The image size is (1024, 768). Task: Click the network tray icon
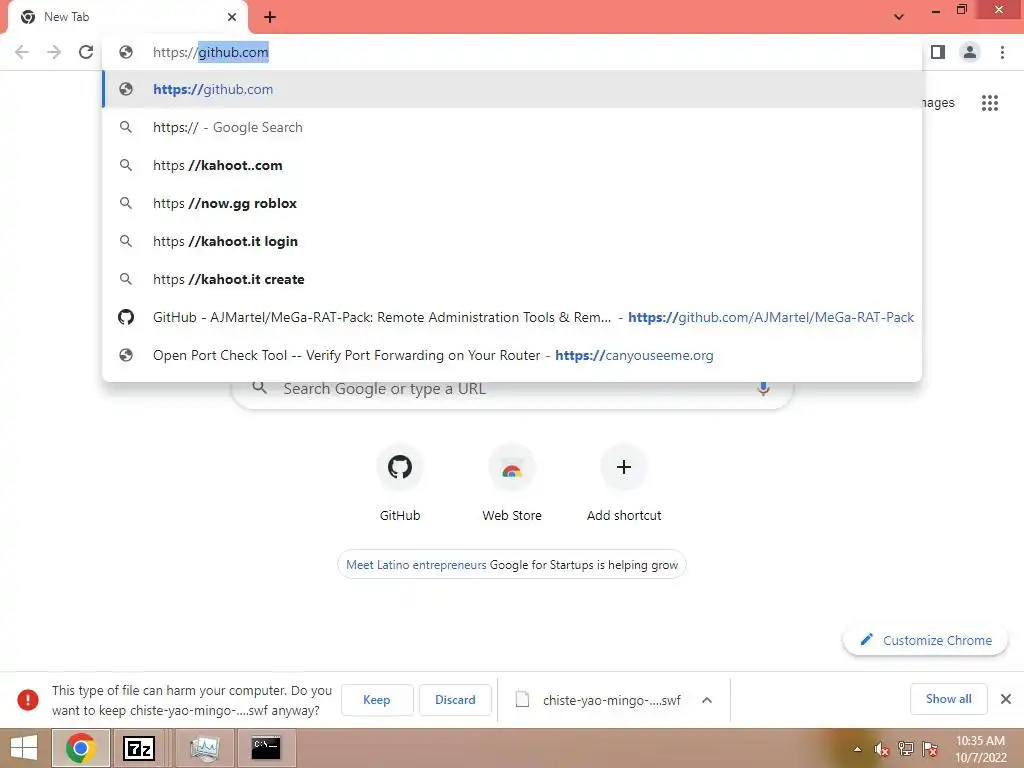(x=906, y=749)
